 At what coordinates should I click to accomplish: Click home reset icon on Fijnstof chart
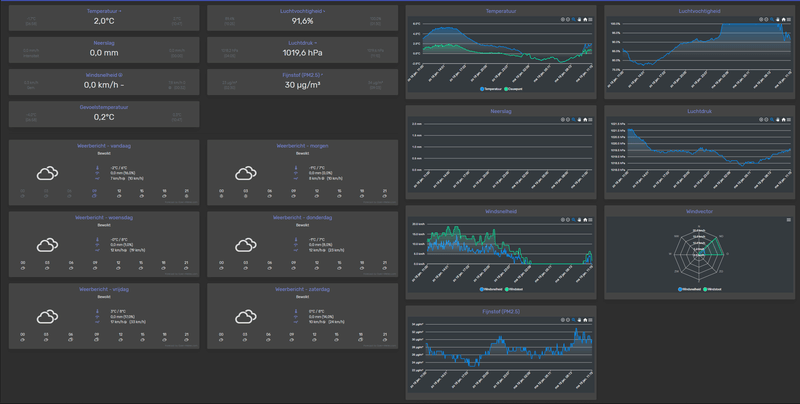click(585, 320)
